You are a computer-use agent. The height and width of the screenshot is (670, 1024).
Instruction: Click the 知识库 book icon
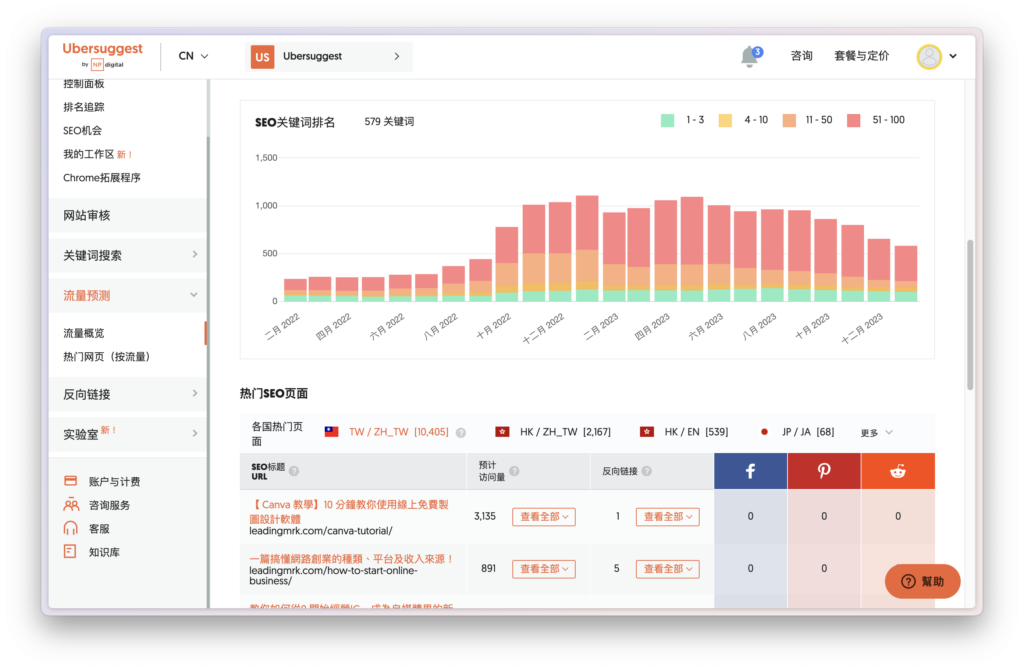click(x=70, y=552)
